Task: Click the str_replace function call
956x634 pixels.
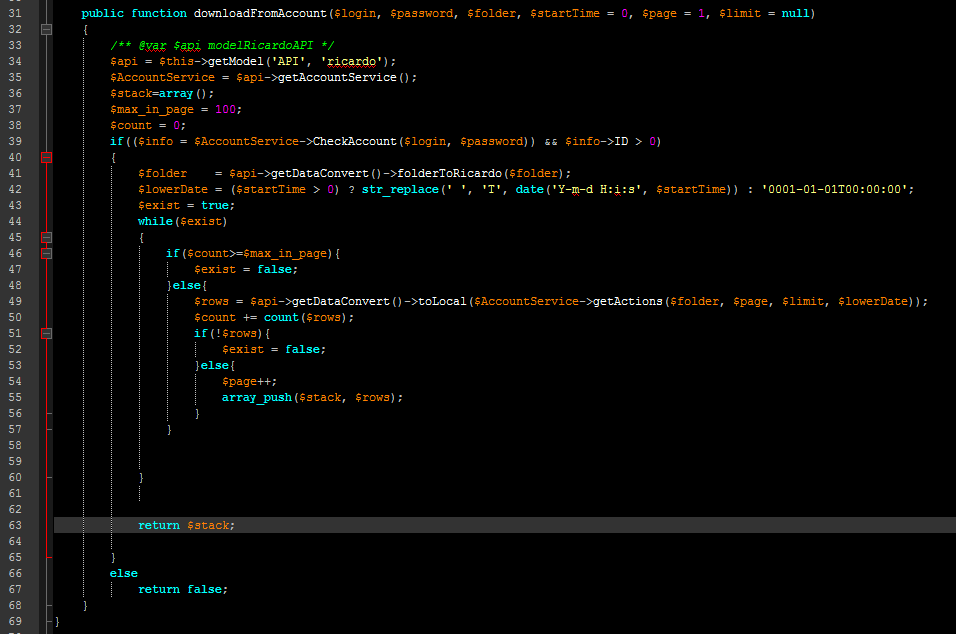Action: [400, 190]
